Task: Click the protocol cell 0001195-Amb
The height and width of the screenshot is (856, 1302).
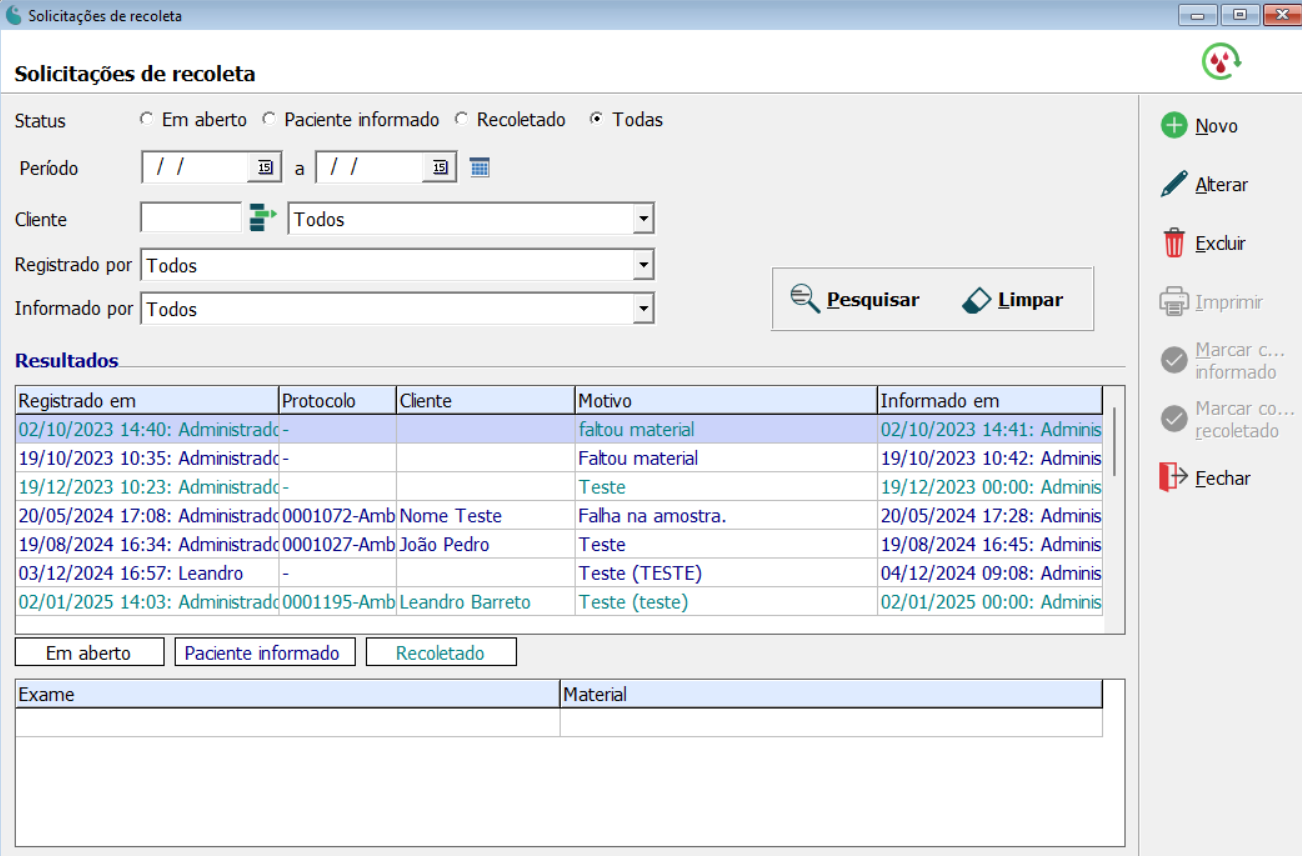Action: (338, 602)
